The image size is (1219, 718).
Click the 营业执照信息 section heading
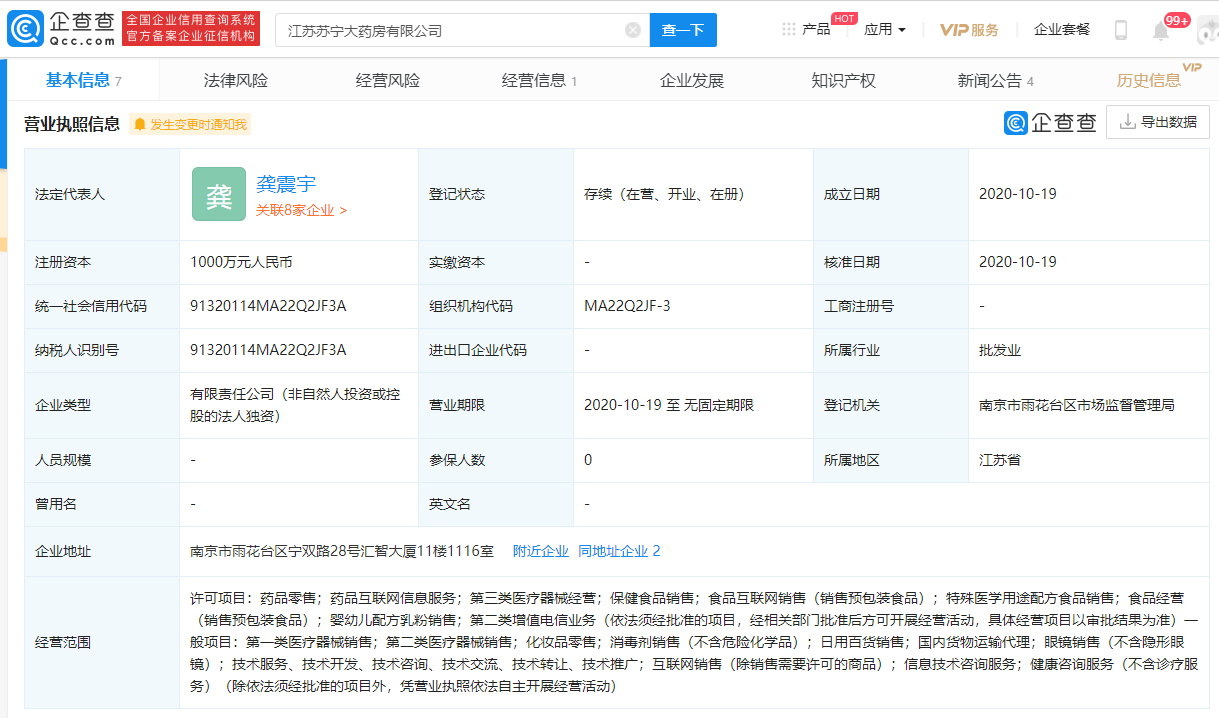point(72,124)
